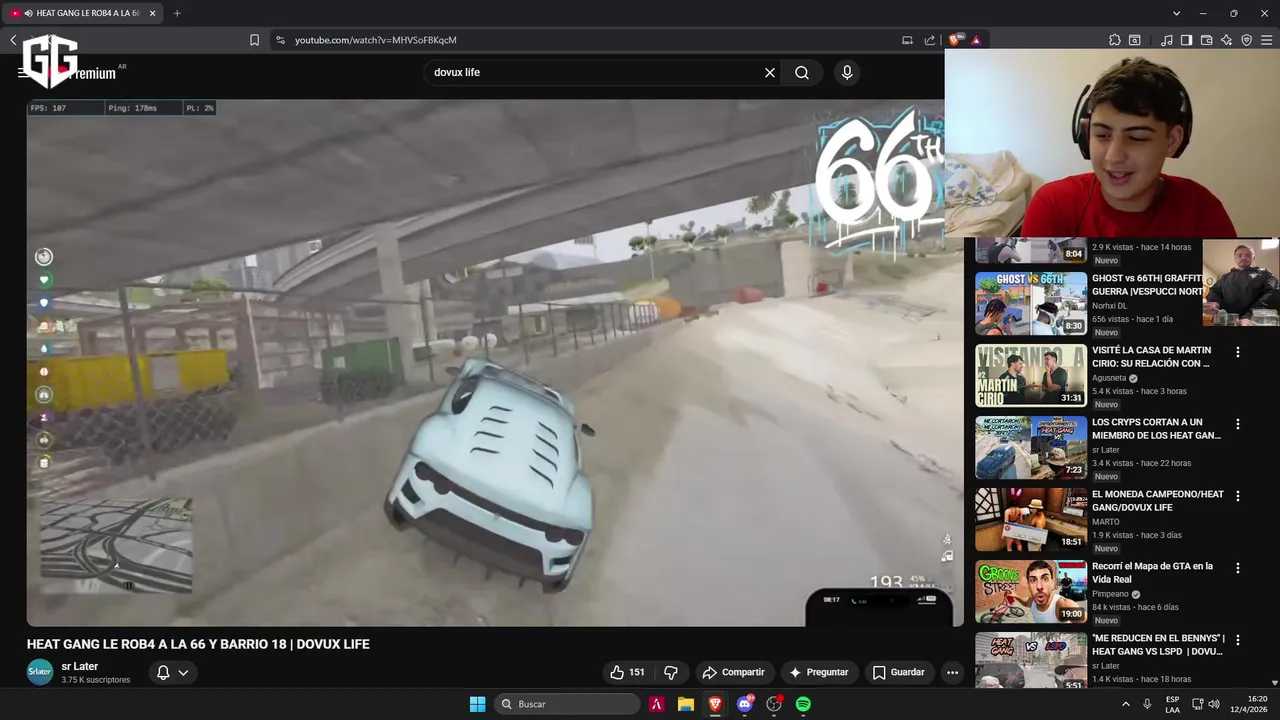The width and height of the screenshot is (1280, 720).
Task: Click the taskbar Buscar search box
Action: (x=567, y=704)
